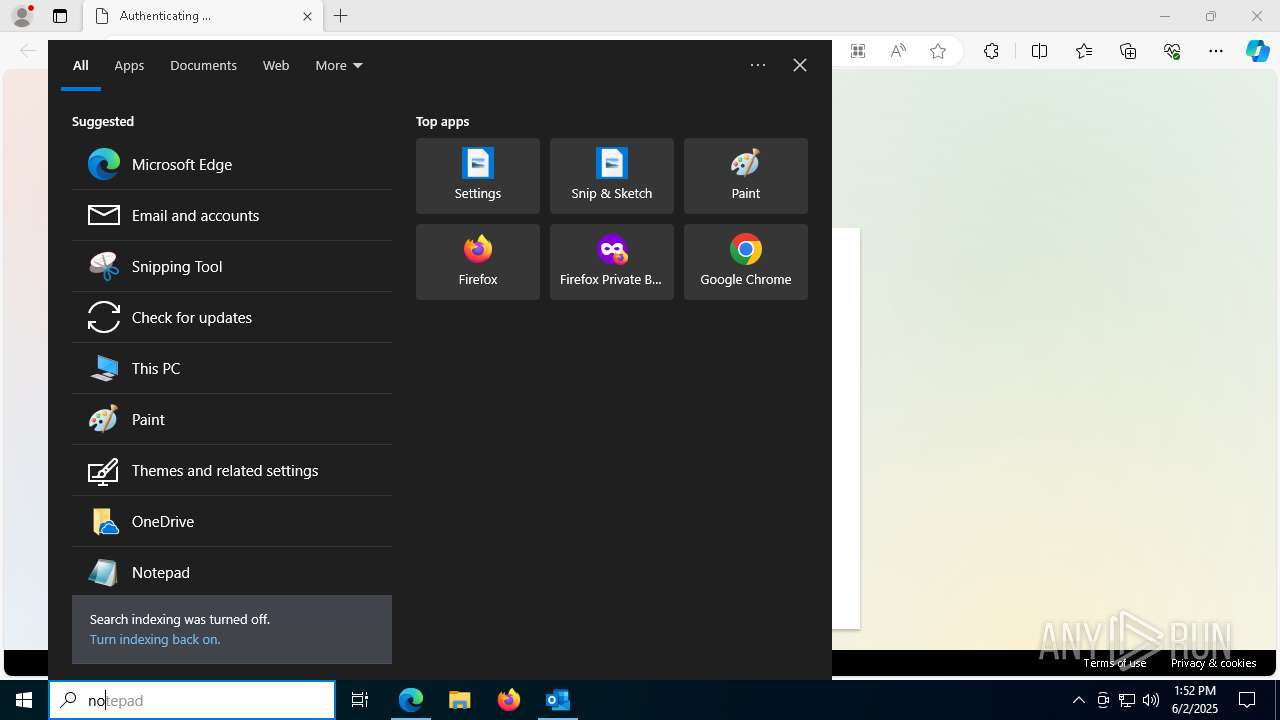Click the Windows Start button
Image resolution: width=1280 pixels, height=720 pixels.
(x=24, y=700)
